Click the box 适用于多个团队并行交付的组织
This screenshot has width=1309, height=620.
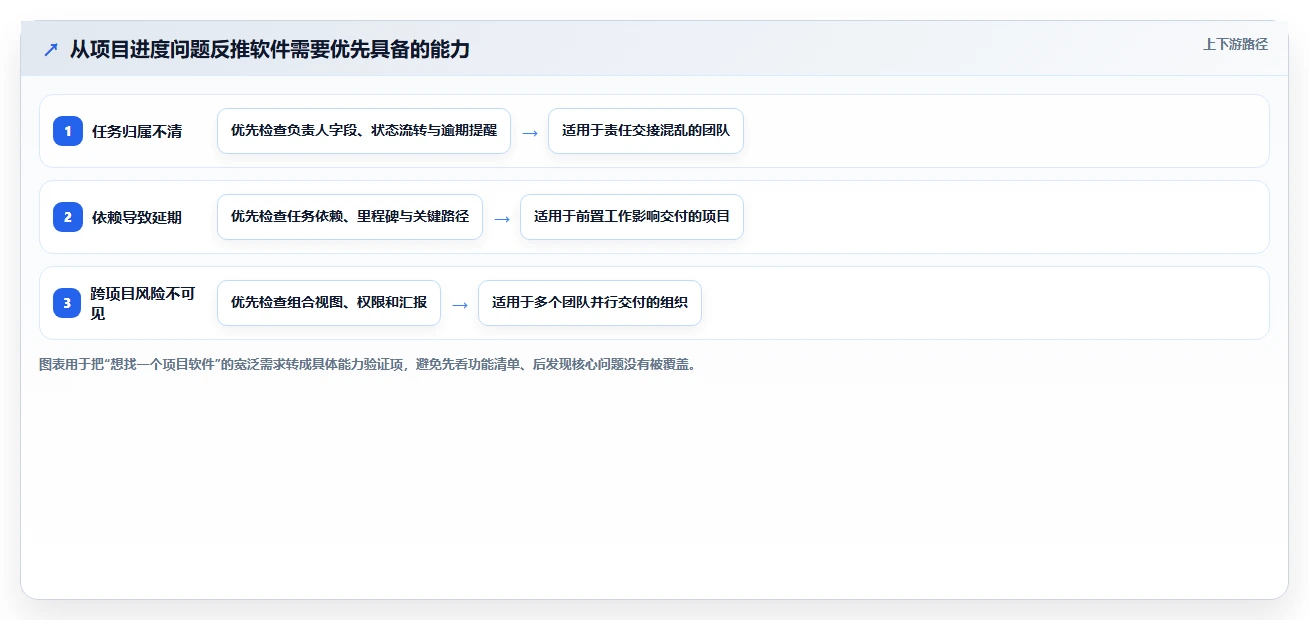pyautogui.click(x=590, y=303)
